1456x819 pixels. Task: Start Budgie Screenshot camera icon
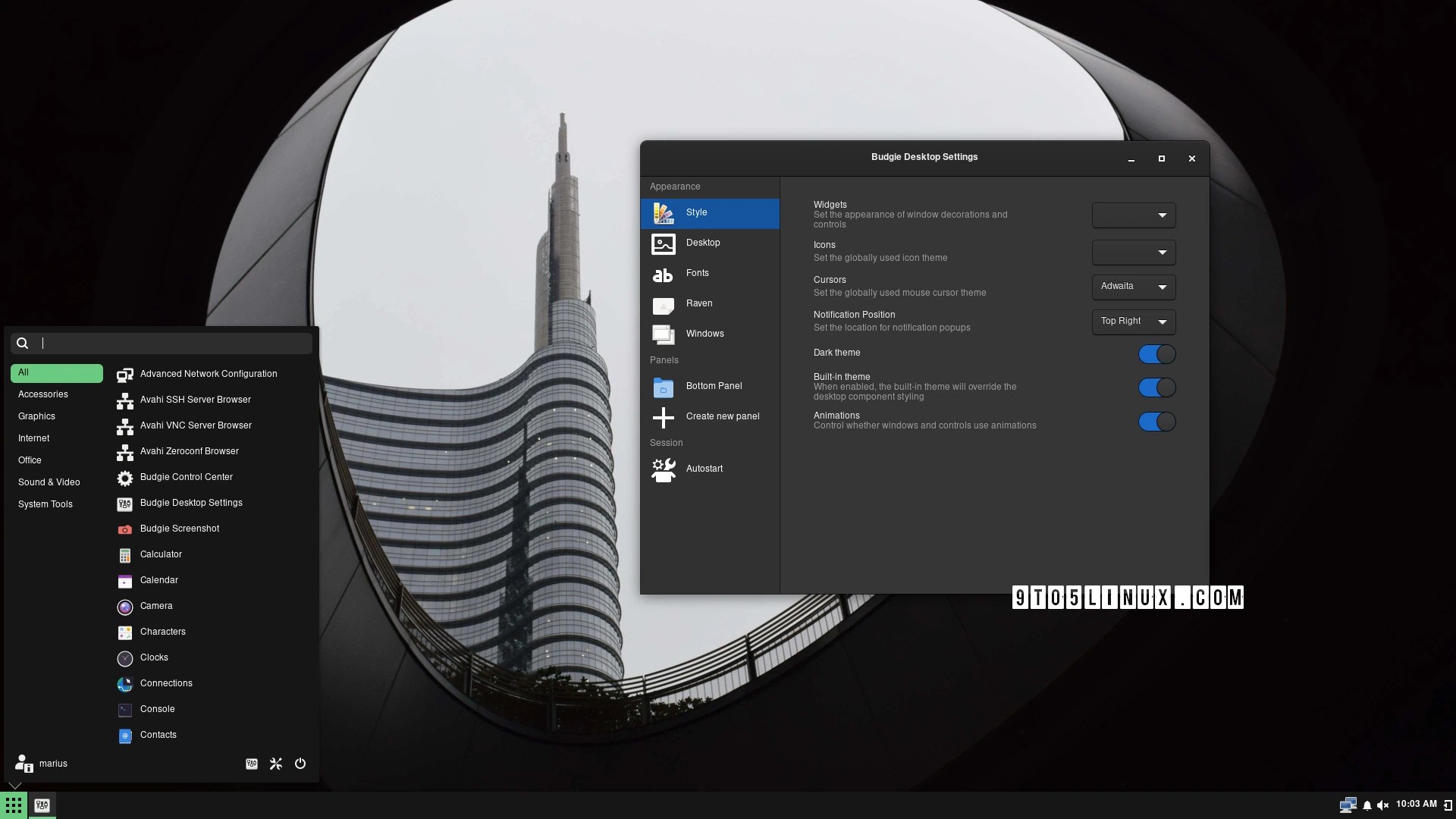click(125, 529)
